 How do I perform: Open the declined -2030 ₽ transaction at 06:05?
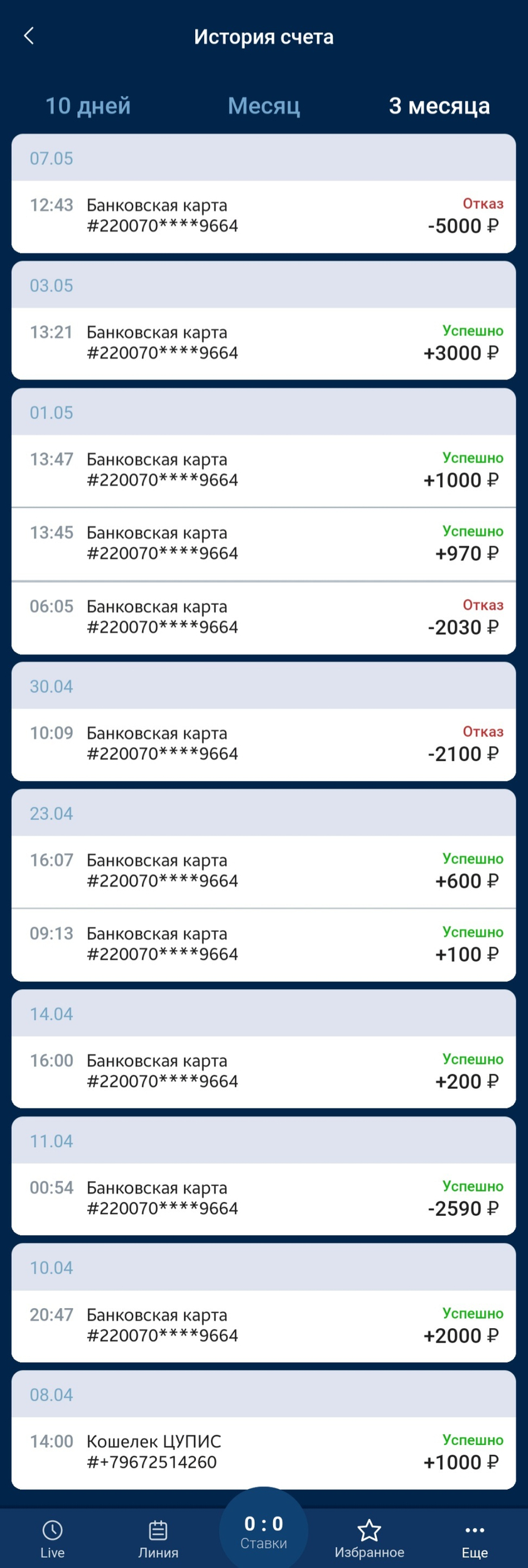[x=264, y=618]
